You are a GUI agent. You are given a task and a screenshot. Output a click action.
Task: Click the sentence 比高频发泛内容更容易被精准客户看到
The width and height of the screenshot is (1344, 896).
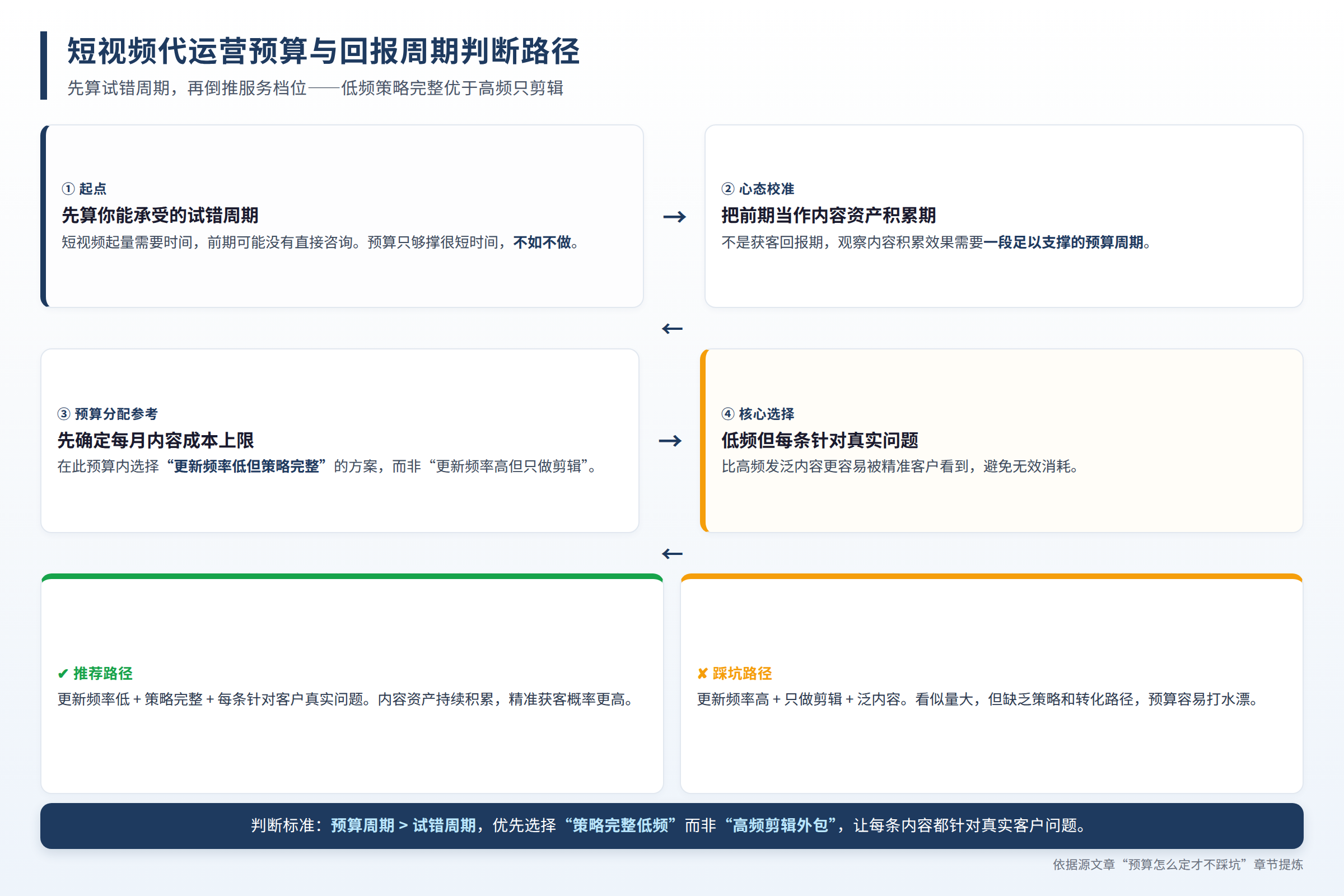point(844,466)
